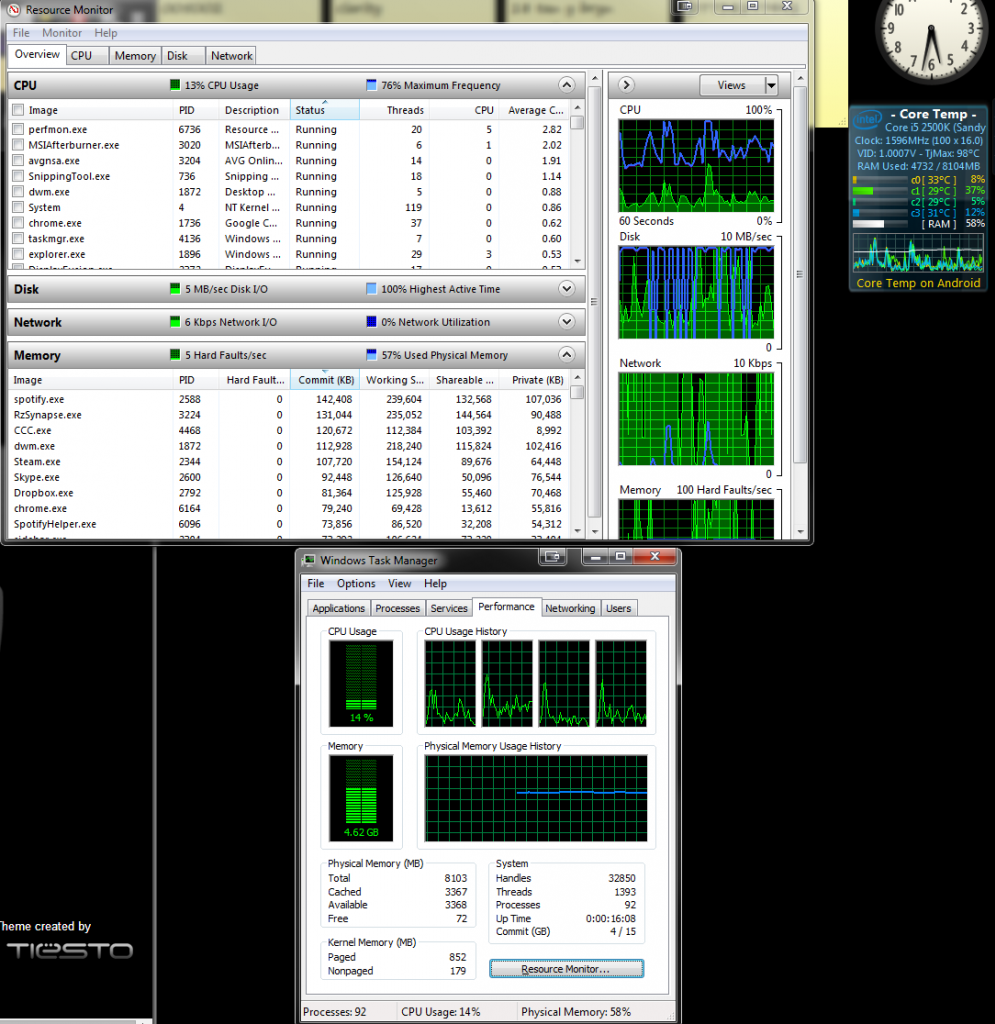Click the Intel logo in Core Temp gadget
This screenshot has width=995, height=1024.
(x=868, y=120)
